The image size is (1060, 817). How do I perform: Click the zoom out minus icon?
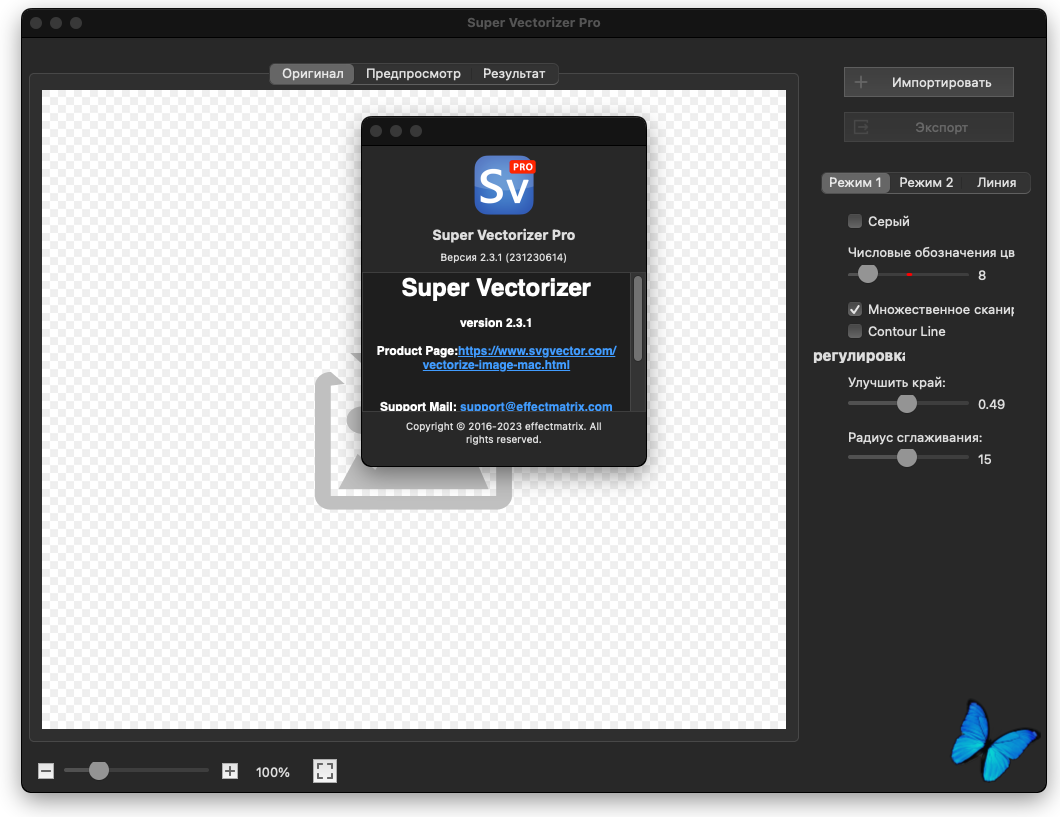46,771
